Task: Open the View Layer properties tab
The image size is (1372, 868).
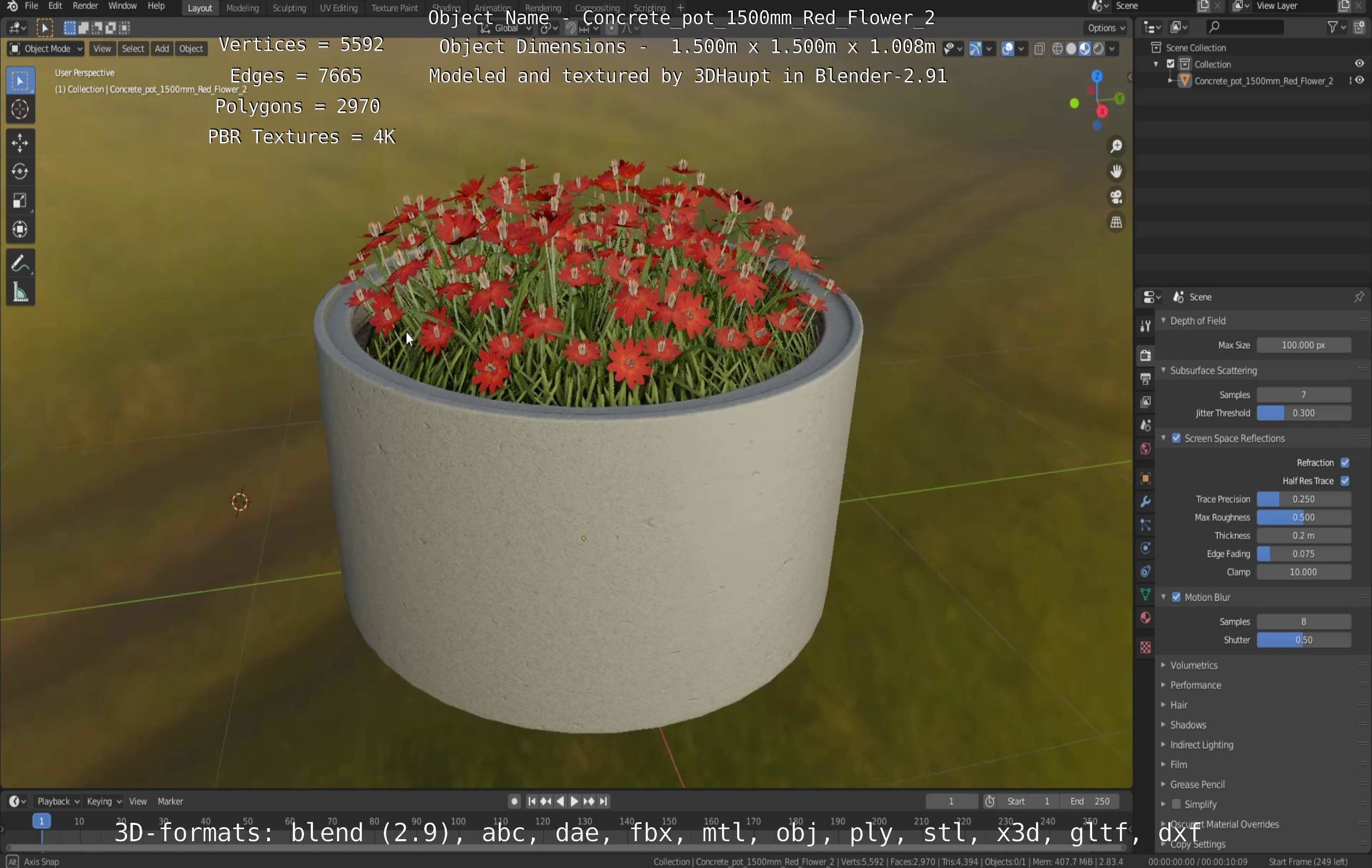Action: (1145, 402)
